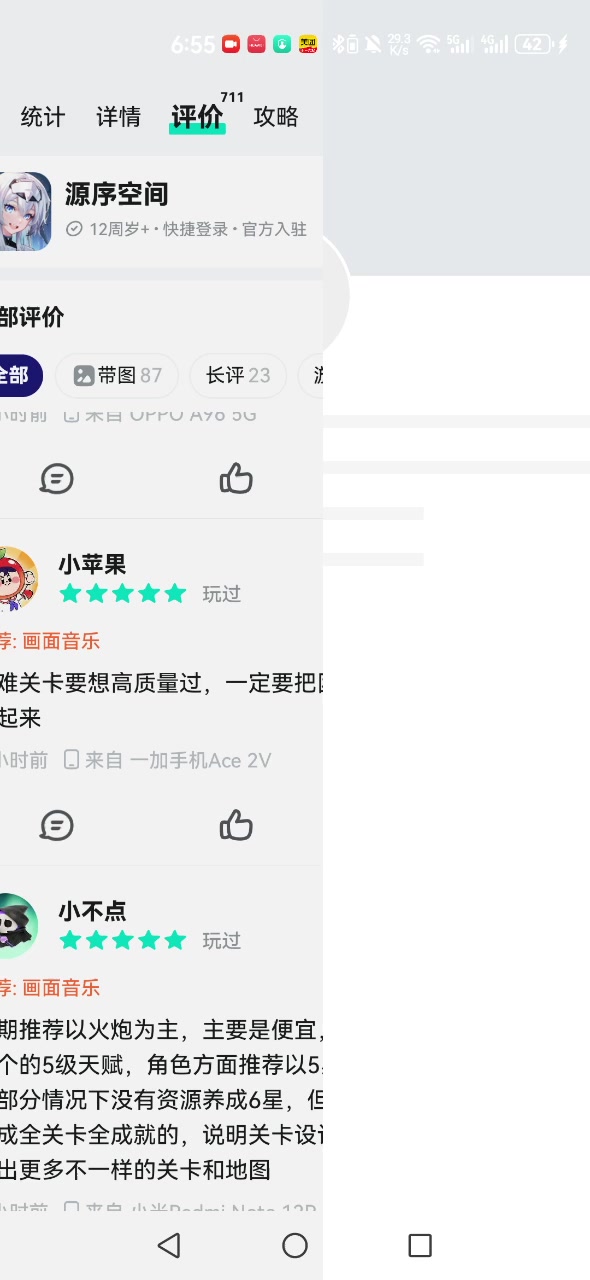Image resolution: width=590 pixels, height=1280 pixels.
Task: Switch to the 详情 tab
Action: click(118, 117)
